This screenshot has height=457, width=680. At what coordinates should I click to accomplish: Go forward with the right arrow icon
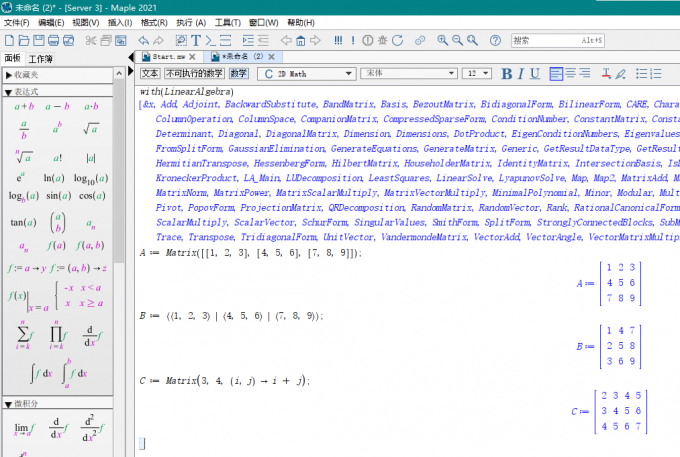tap(315, 40)
